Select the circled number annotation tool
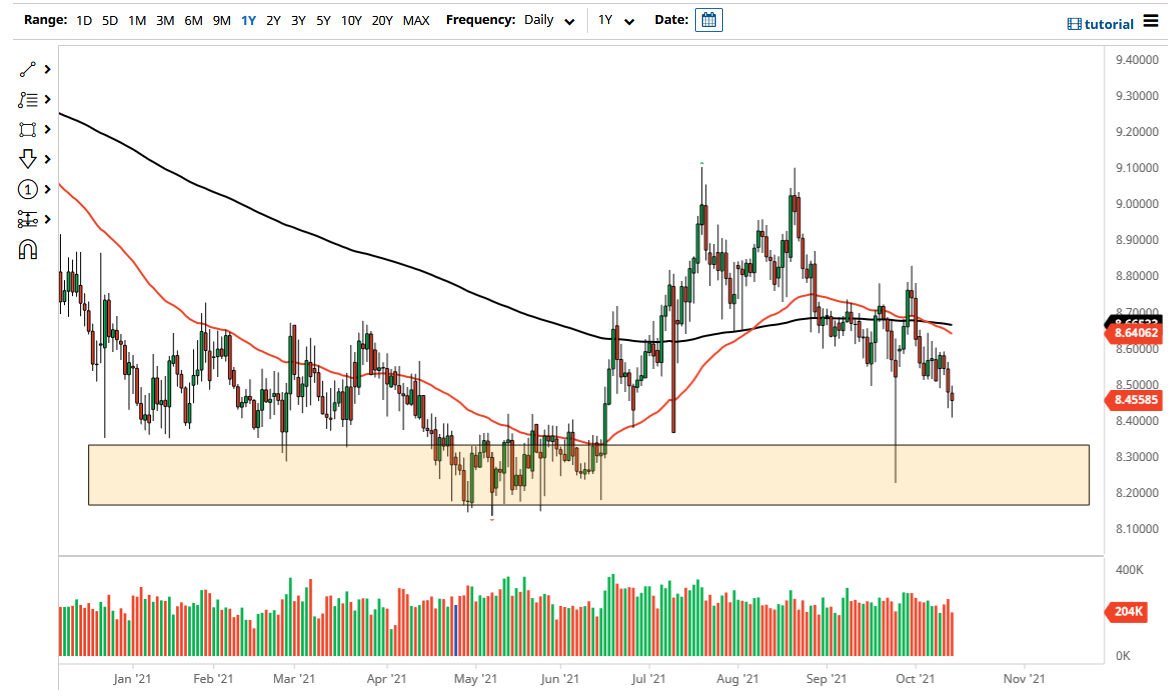The height and width of the screenshot is (698, 1176). (x=28, y=189)
